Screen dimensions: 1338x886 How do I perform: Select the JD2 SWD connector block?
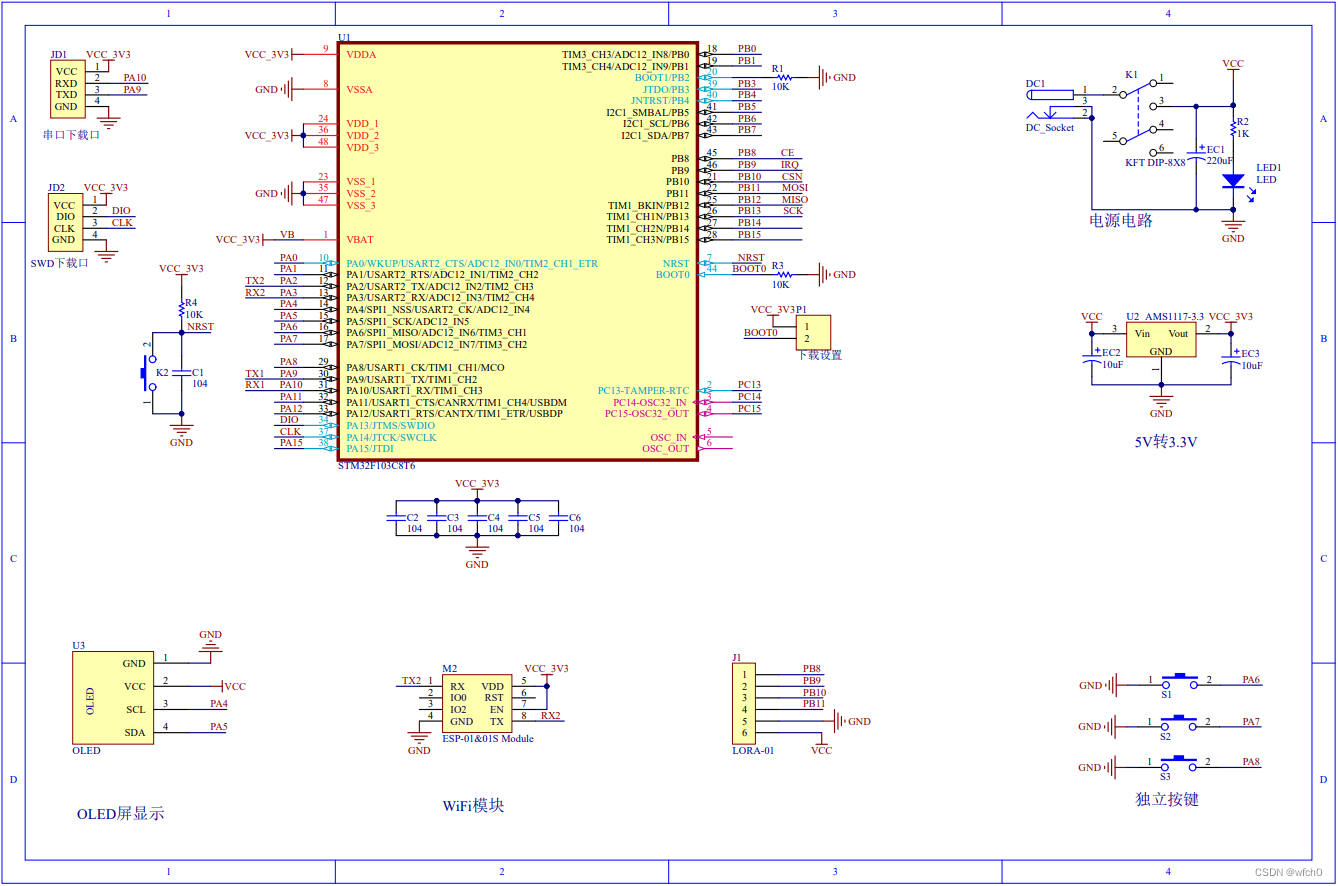(65, 222)
